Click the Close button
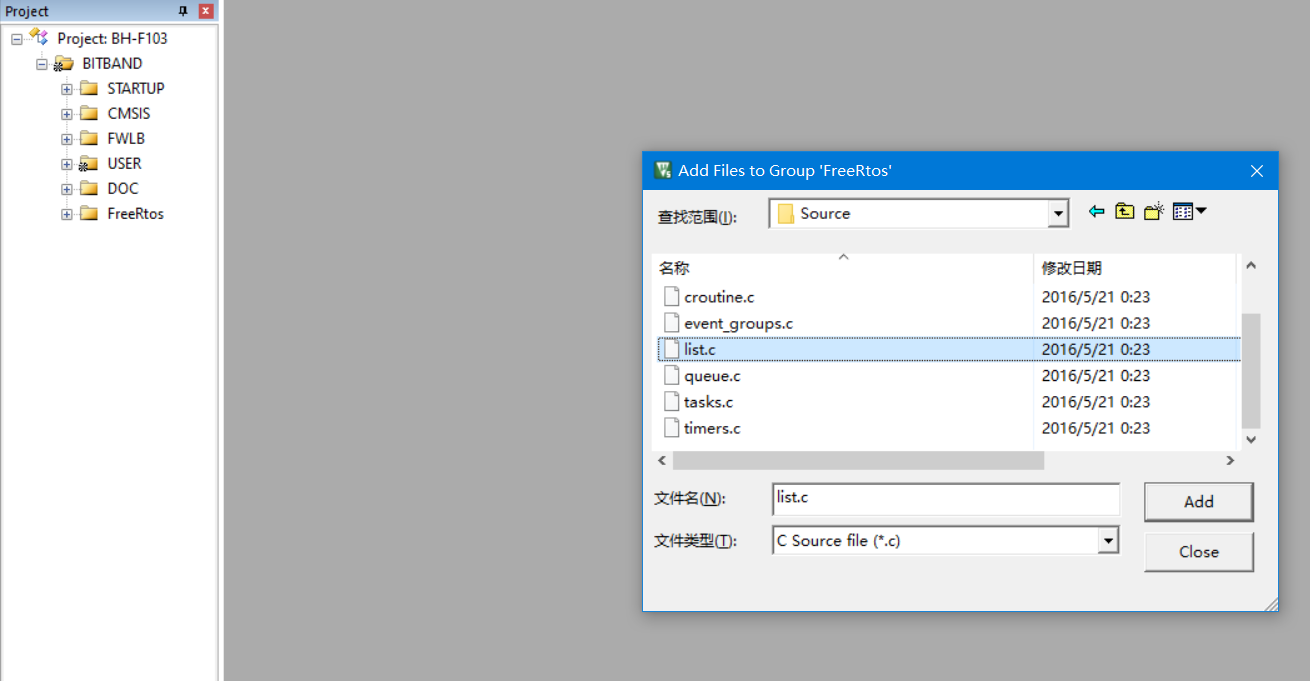This screenshot has height=681, width=1310. click(x=1198, y=552)
